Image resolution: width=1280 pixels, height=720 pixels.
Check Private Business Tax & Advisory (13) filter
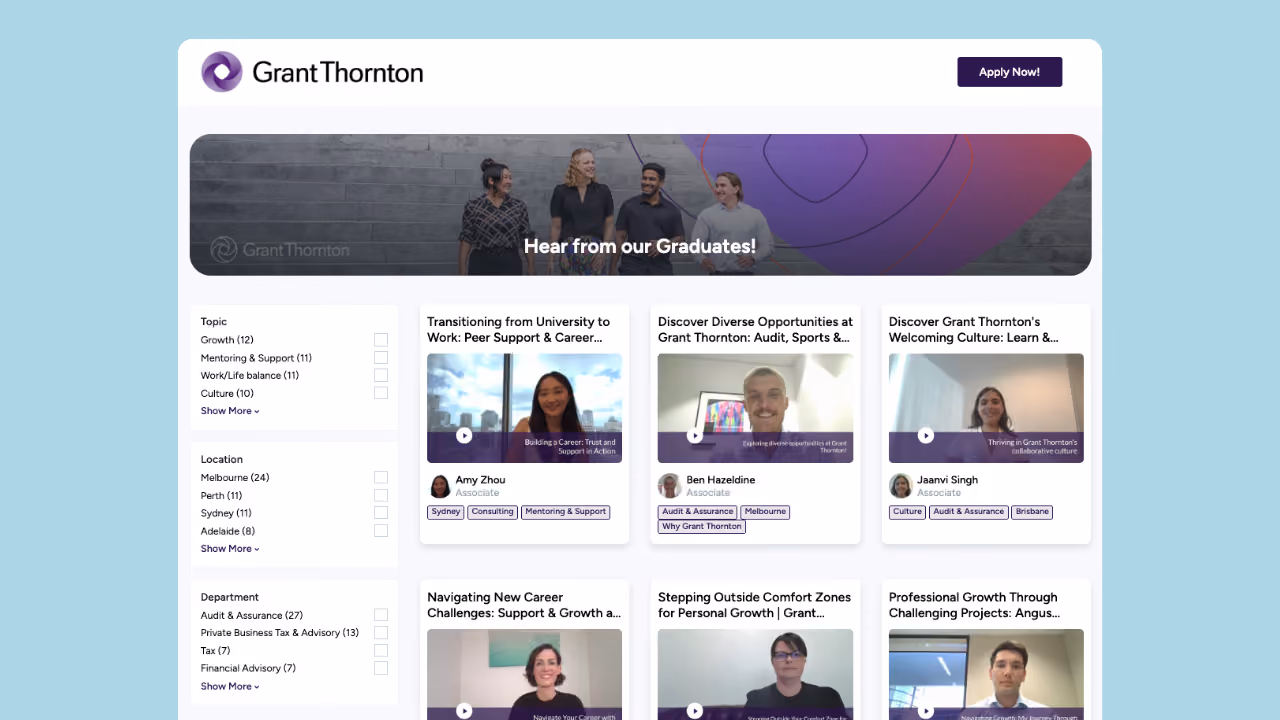point(381,633)
